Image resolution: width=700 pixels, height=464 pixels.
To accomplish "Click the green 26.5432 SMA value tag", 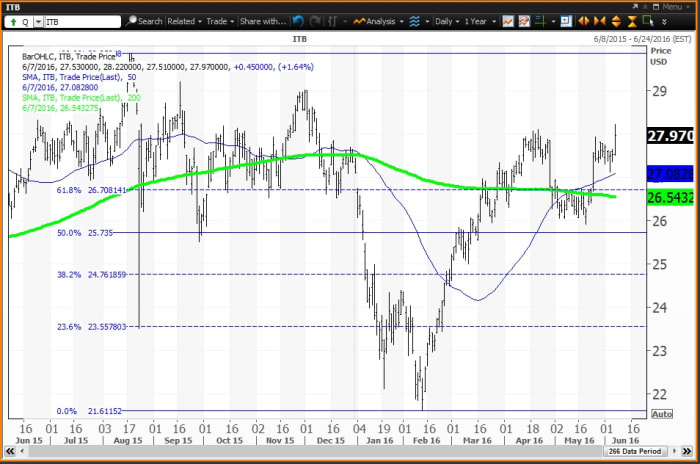I will (670, 197).
